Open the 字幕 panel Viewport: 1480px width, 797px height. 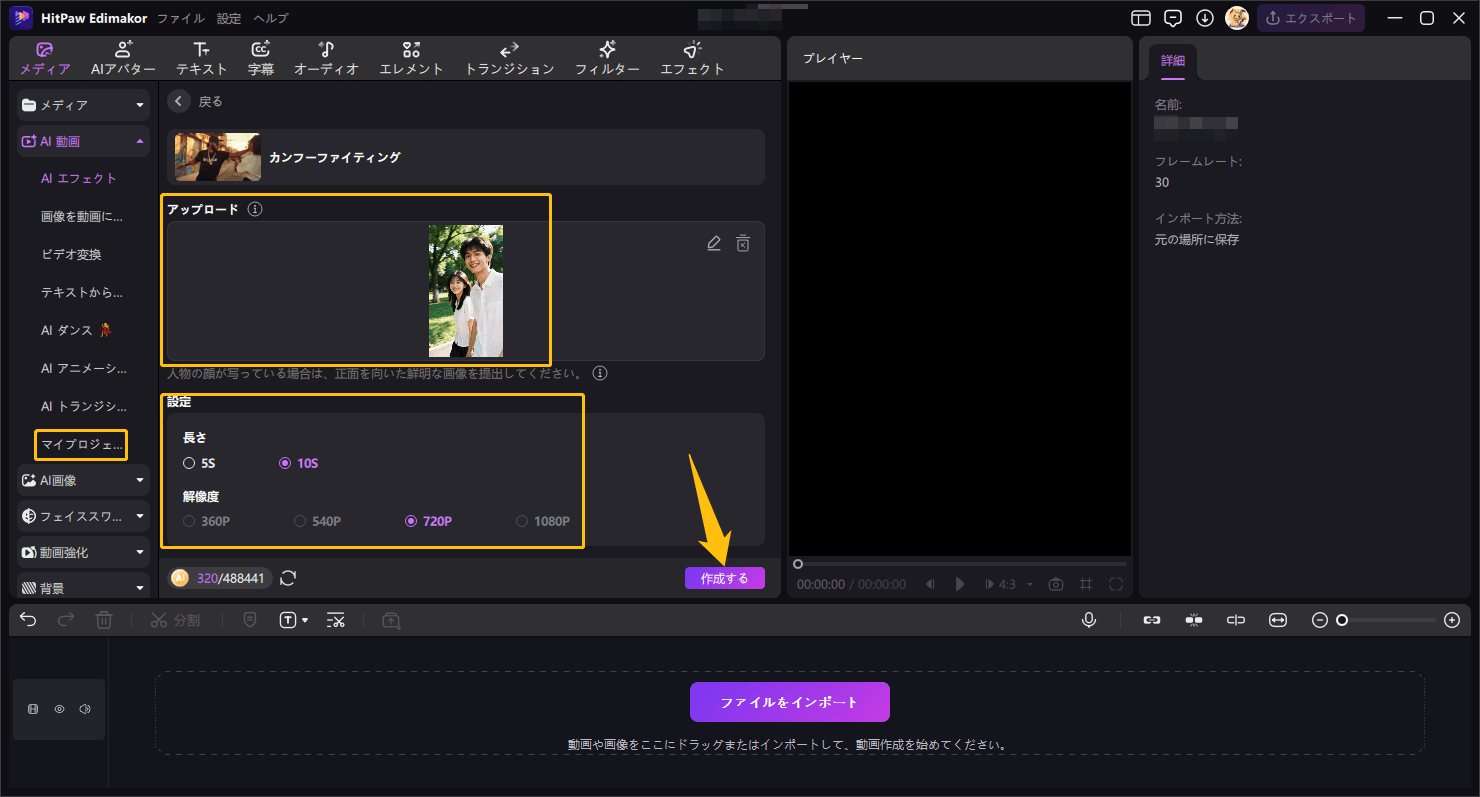261,57
